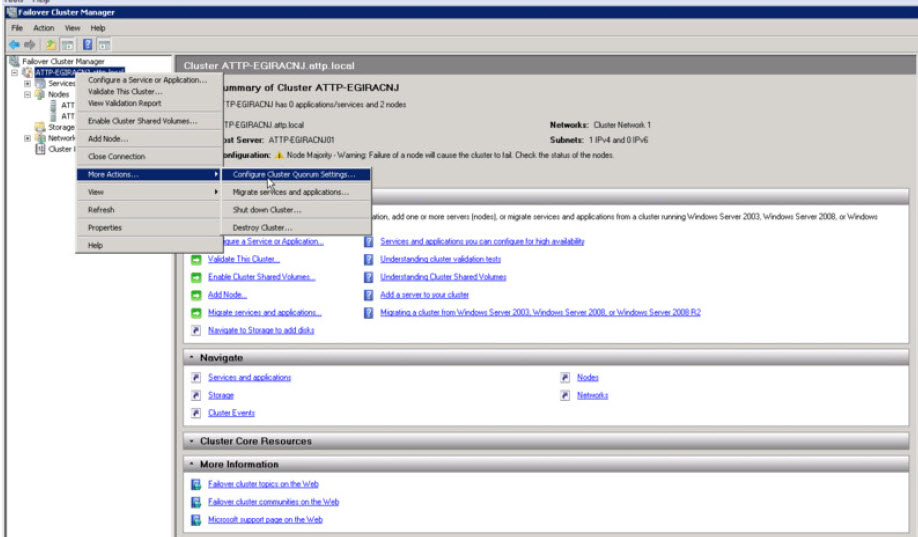Follow the Cluster Events link under Navigate

pyautogui.click(x=231, y=413)
